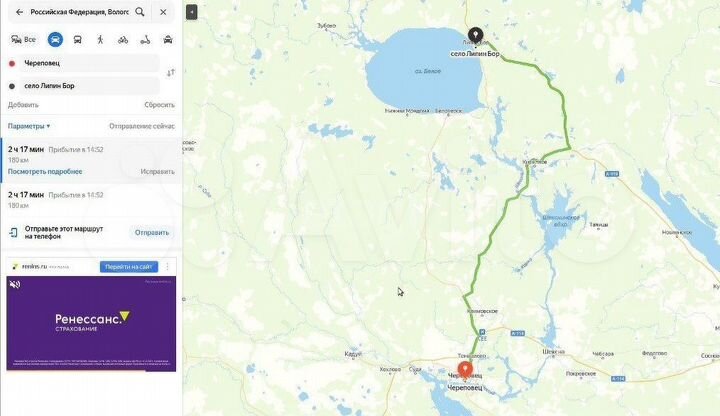Select the taxi route mode icon
Screen dimensions: 720x416
[168, 40]
